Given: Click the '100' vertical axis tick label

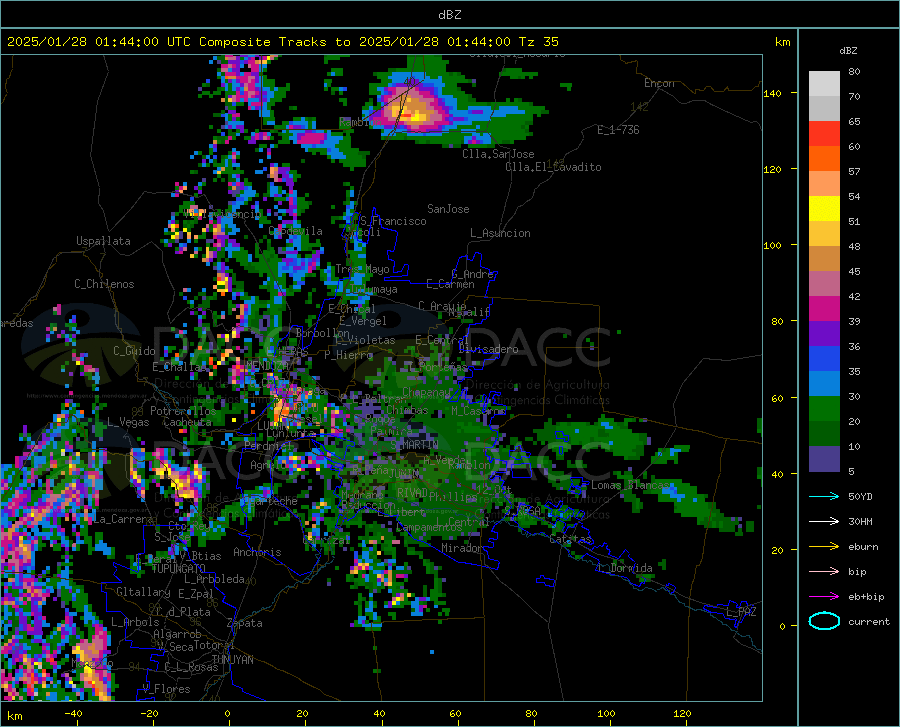Looking at the screenshot, I should [x=772, y=245].
